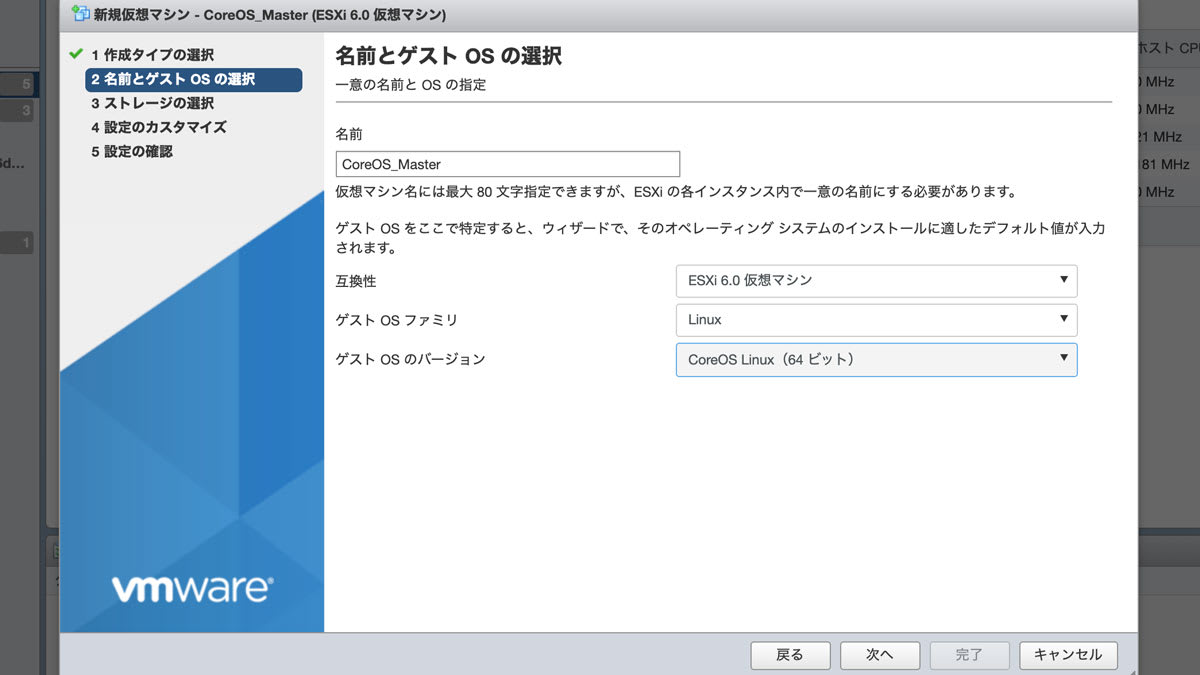Go to step 1 作成タイプの選択
The image size is (1200, 675).
coord(152,55)
